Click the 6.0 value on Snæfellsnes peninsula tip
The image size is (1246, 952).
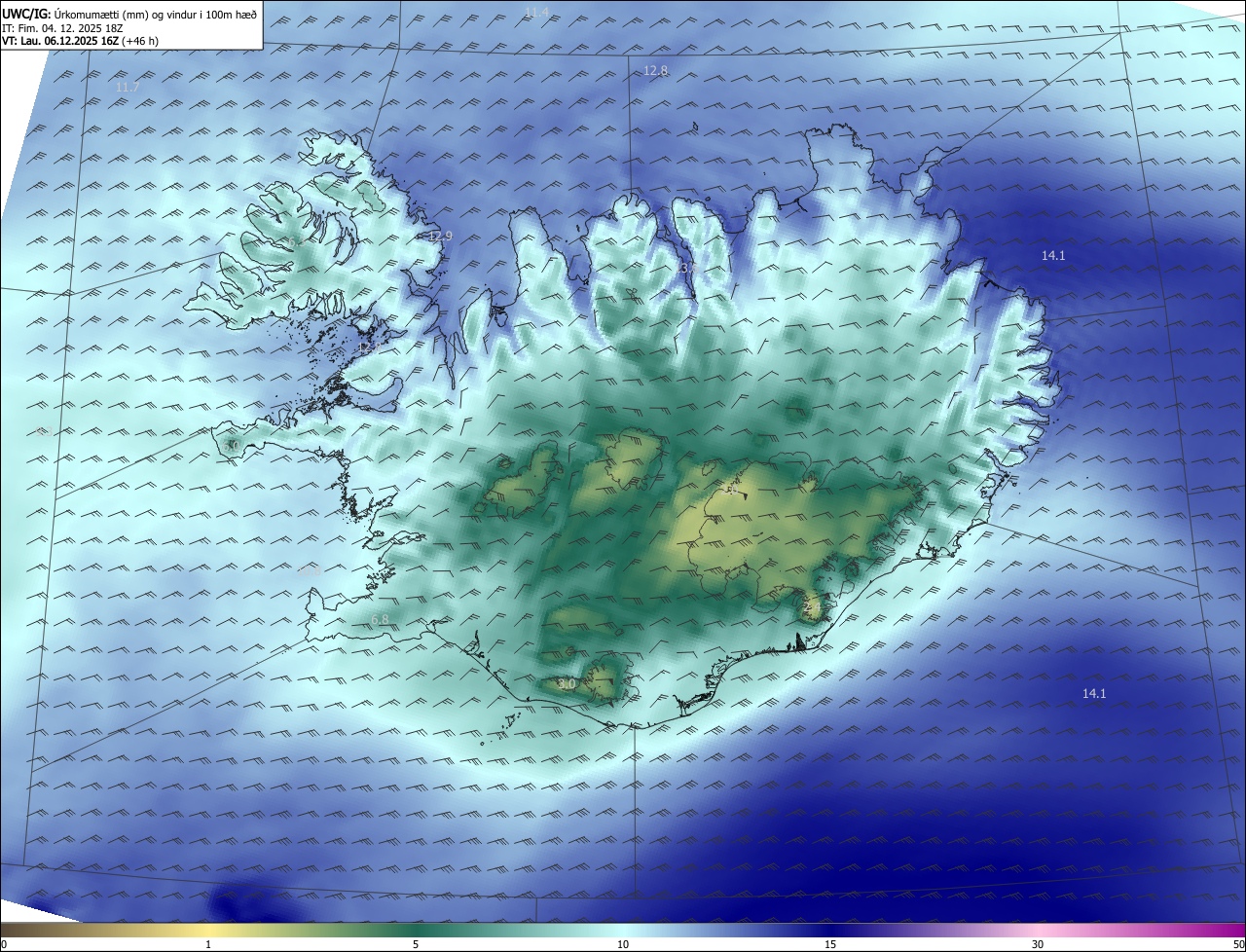click(231, 446)
